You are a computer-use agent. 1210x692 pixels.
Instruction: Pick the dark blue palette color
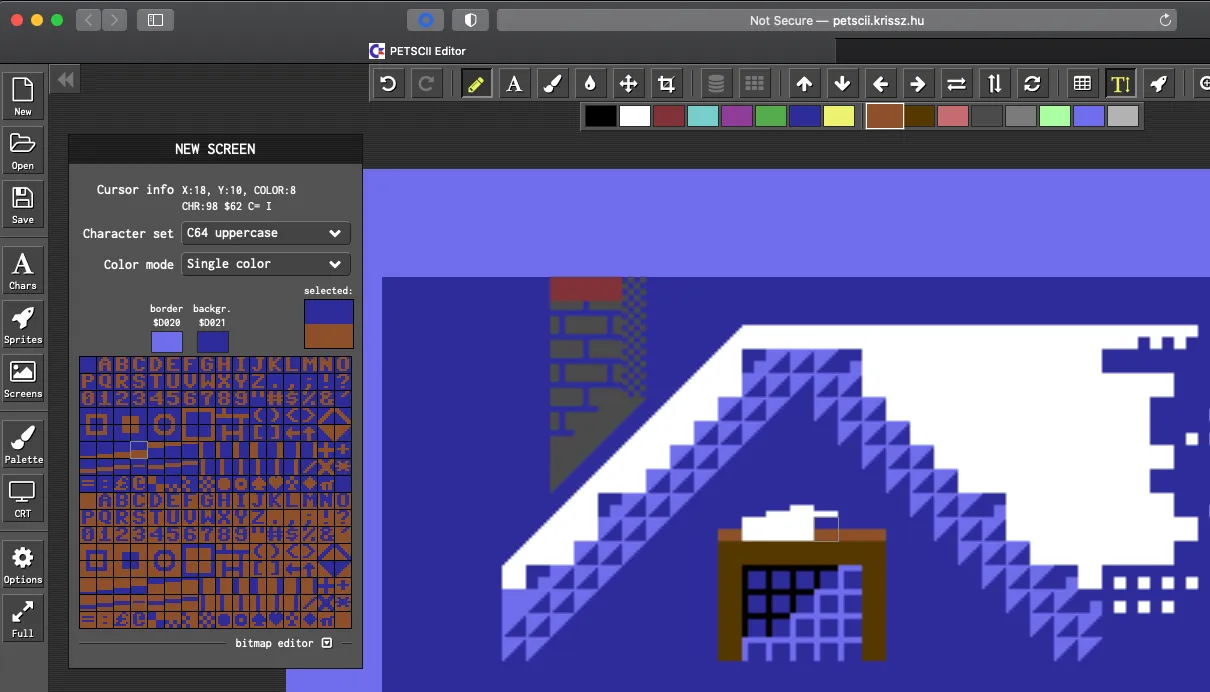[805, 116]
